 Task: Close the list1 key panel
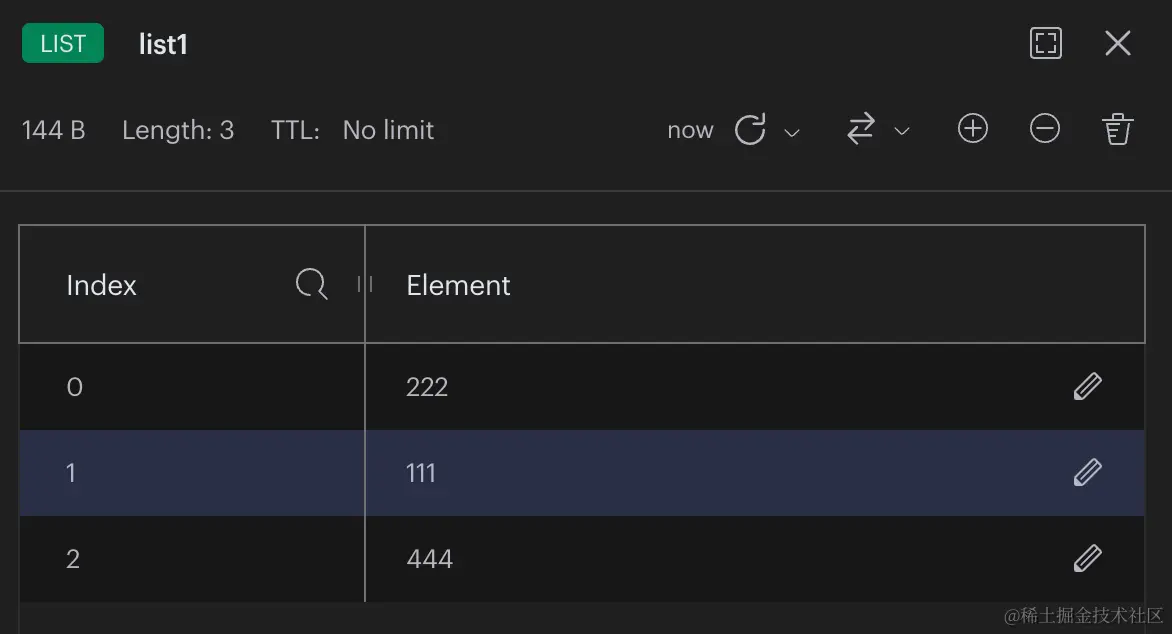click(1117, 43)
